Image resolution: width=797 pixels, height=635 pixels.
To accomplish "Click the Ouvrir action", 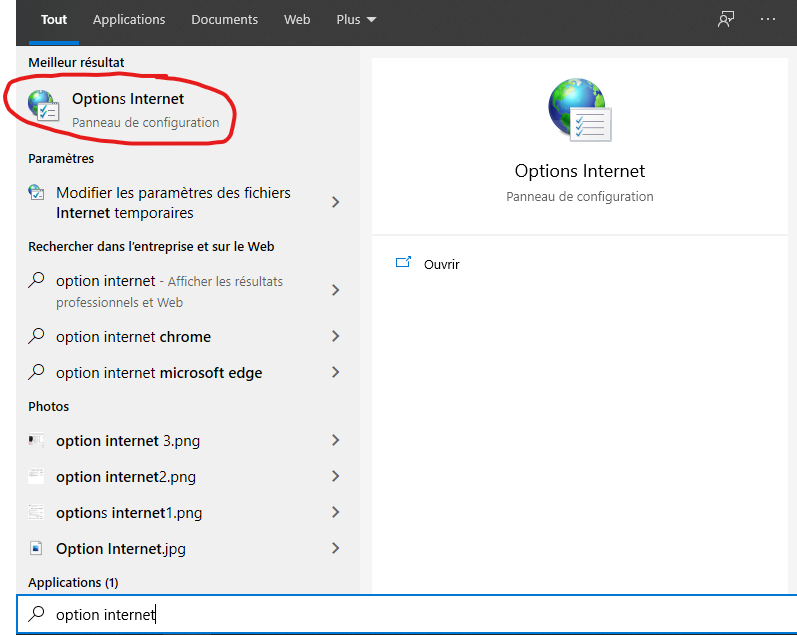I will point(442,264).
